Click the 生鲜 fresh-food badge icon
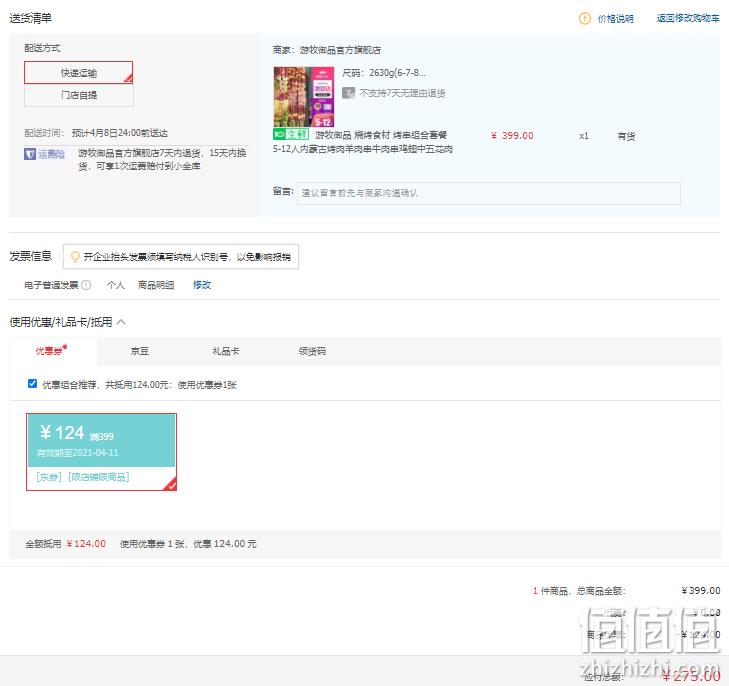The image size is (729, 686). pyautogui.click(x=291, y=135)
